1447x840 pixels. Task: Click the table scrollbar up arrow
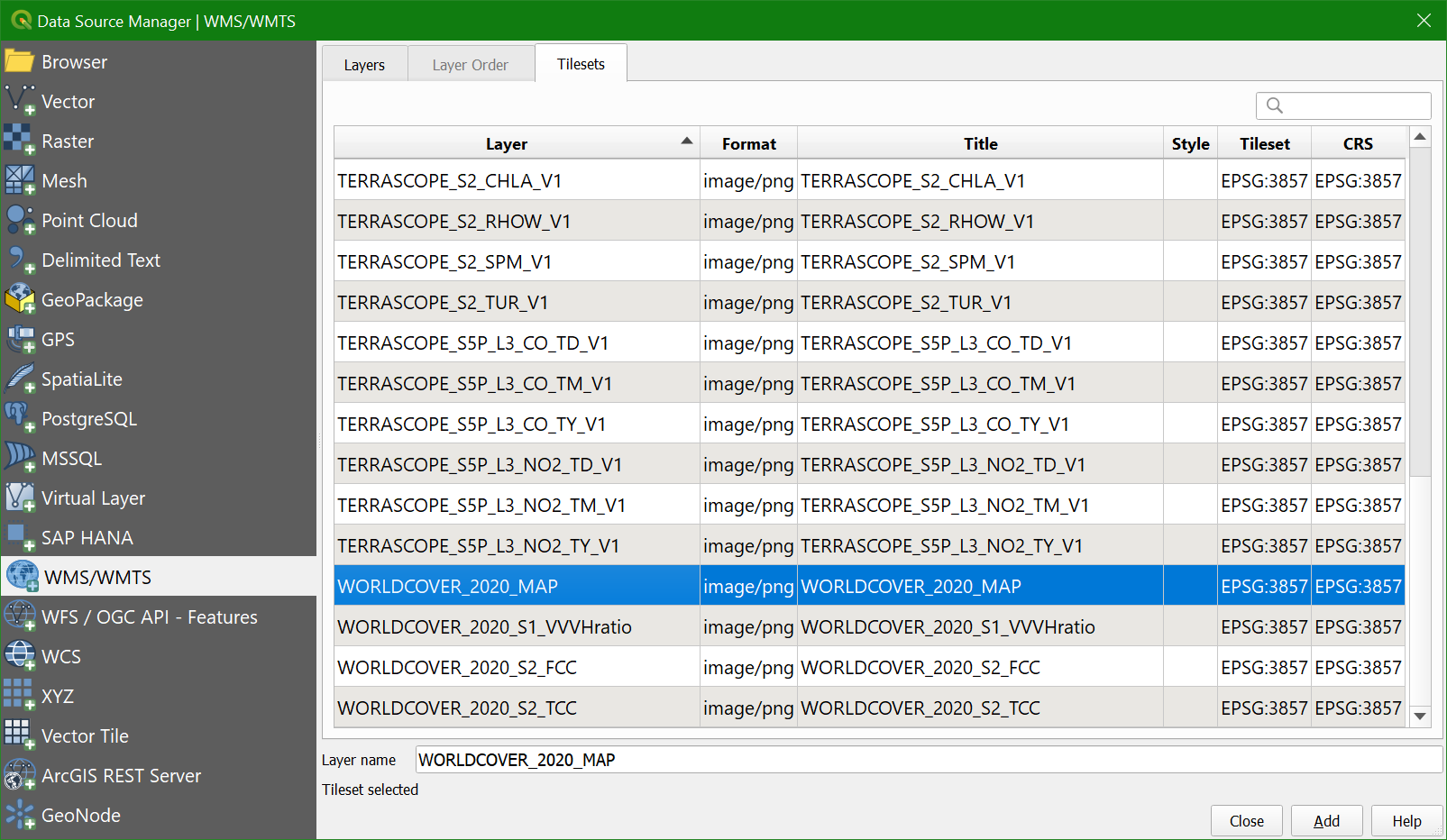click(x=1420, y=137)
